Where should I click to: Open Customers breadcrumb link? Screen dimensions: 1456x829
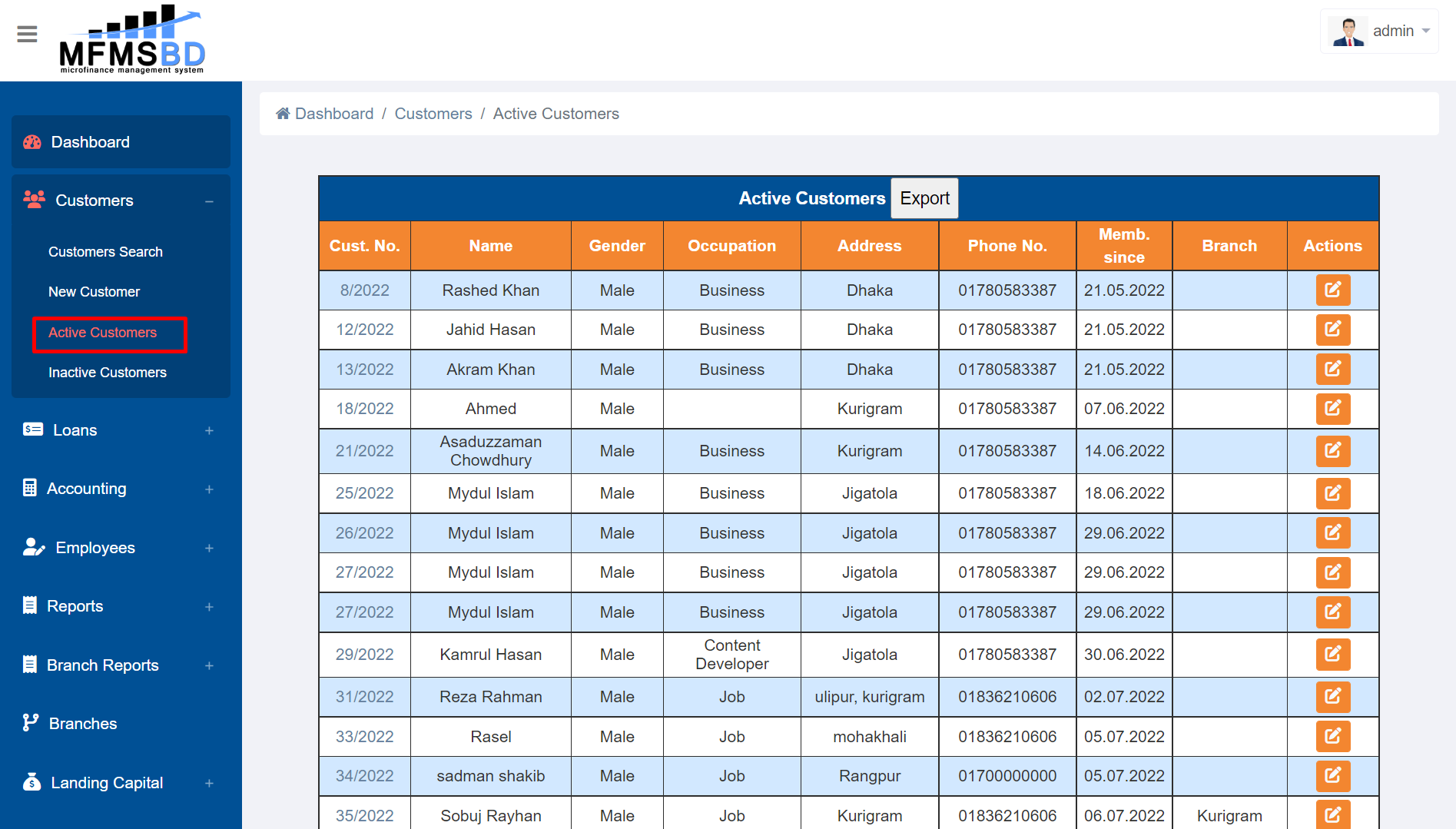click(x=433, y=114)
